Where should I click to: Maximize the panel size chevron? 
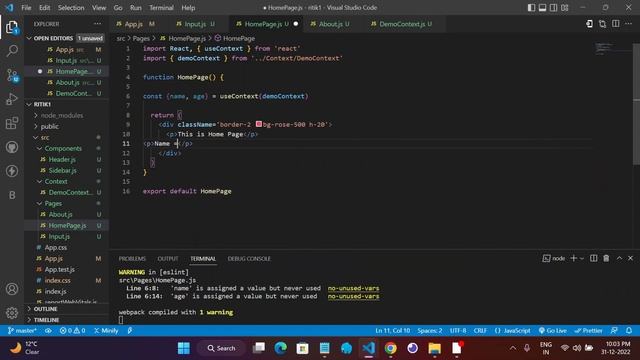click(x=619, y=258)
